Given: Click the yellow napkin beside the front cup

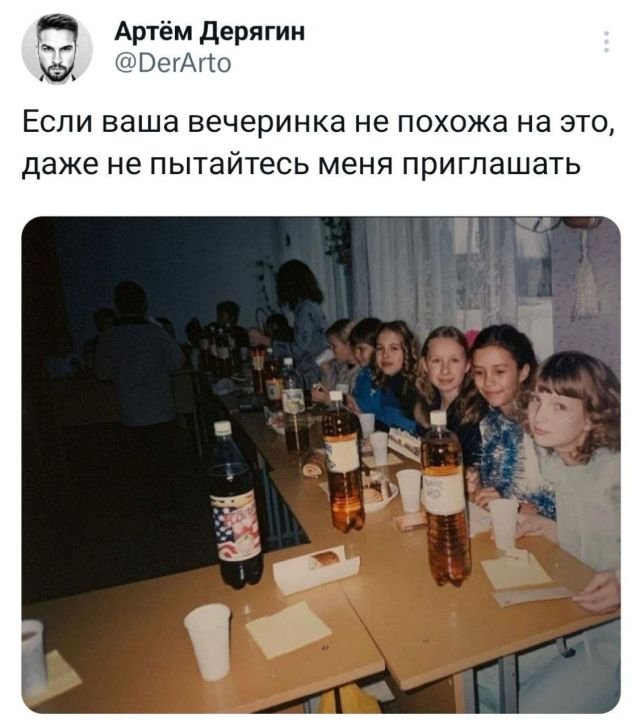Looking at the screenshot, I should (x=288, y=630).
